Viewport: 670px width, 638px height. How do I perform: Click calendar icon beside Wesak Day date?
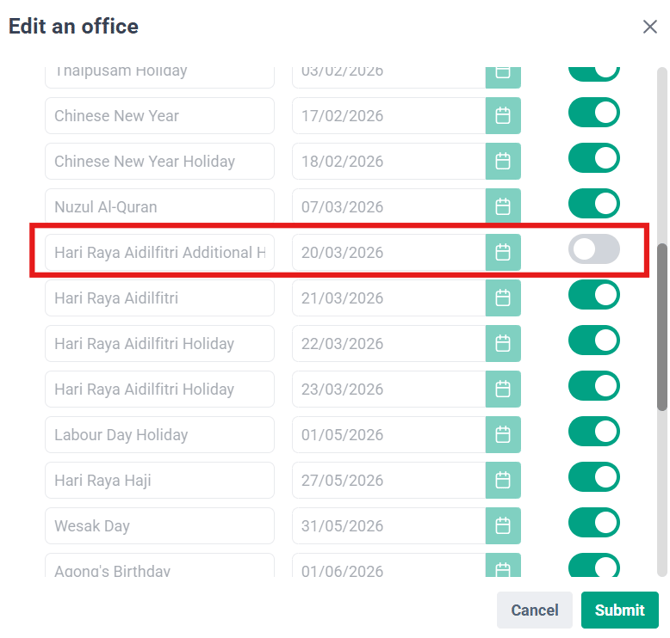(503, 526)
